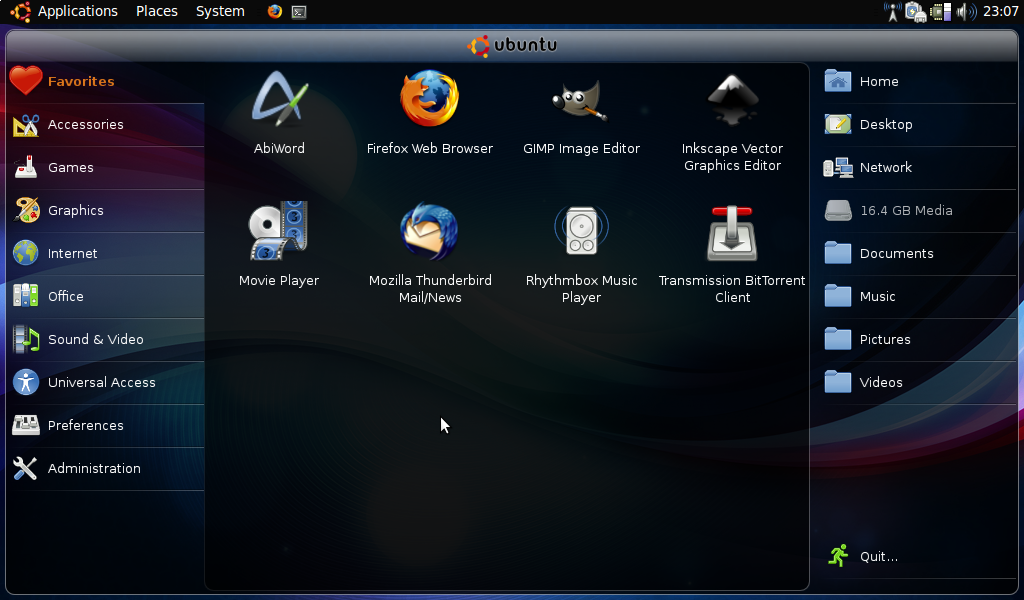
Task: Click the network antenna tray icon
Action: click(892, 12)
